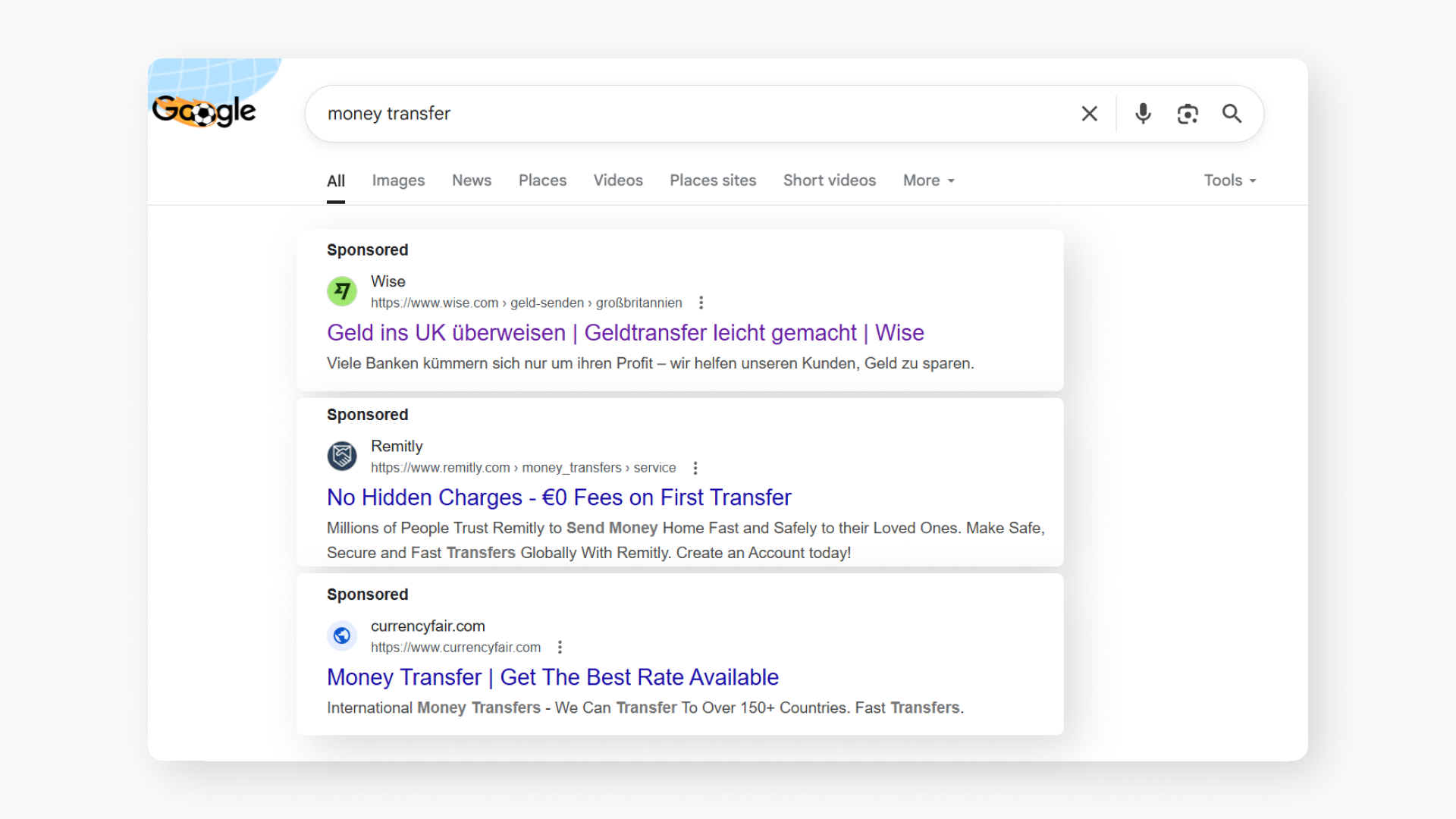
Task: Open the three-dot menu for Remitly ad
Action: pos(695,468)
